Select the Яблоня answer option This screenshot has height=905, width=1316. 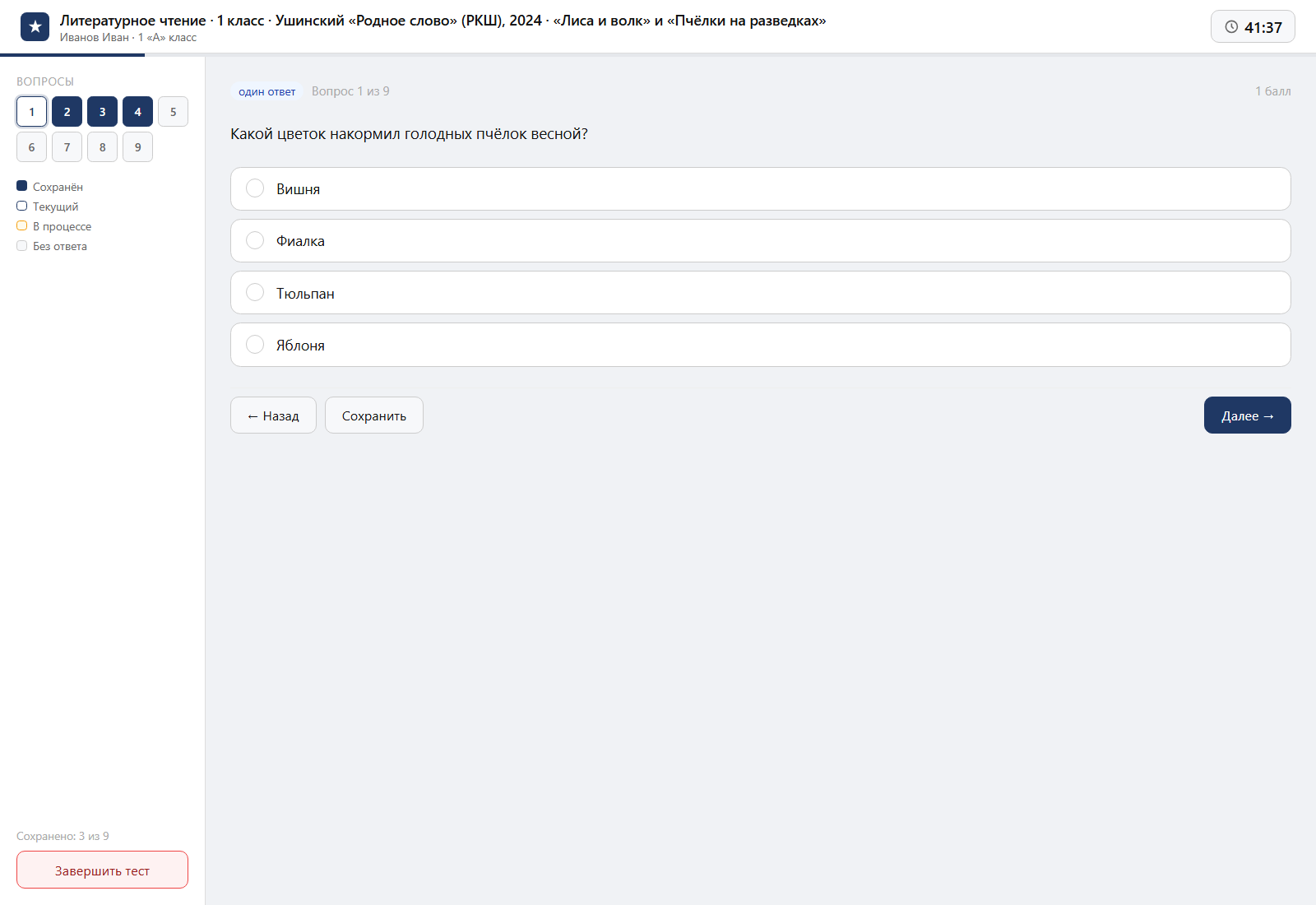pyautogui.click(x=760, y=345)
